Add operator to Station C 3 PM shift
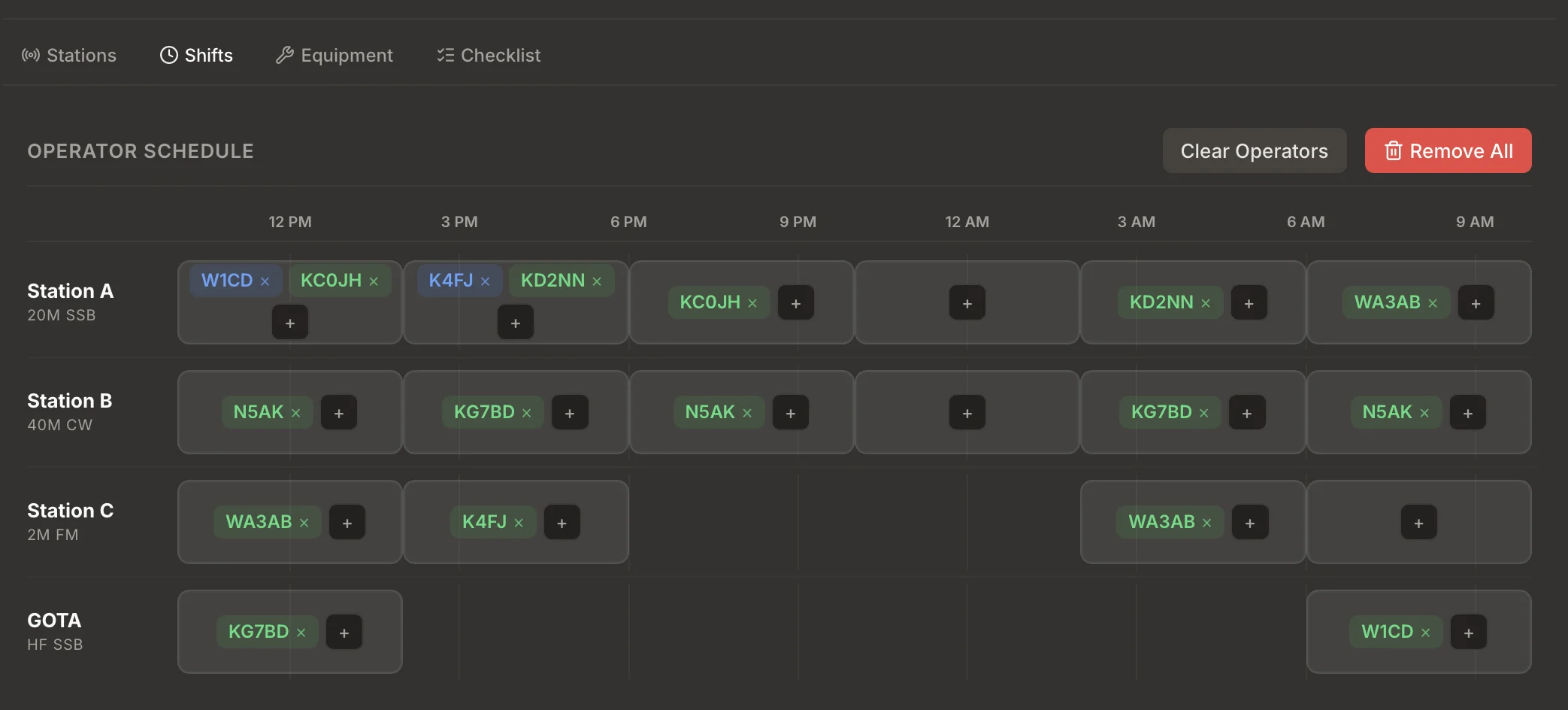1568x710 pixels. tap(562, 523)
